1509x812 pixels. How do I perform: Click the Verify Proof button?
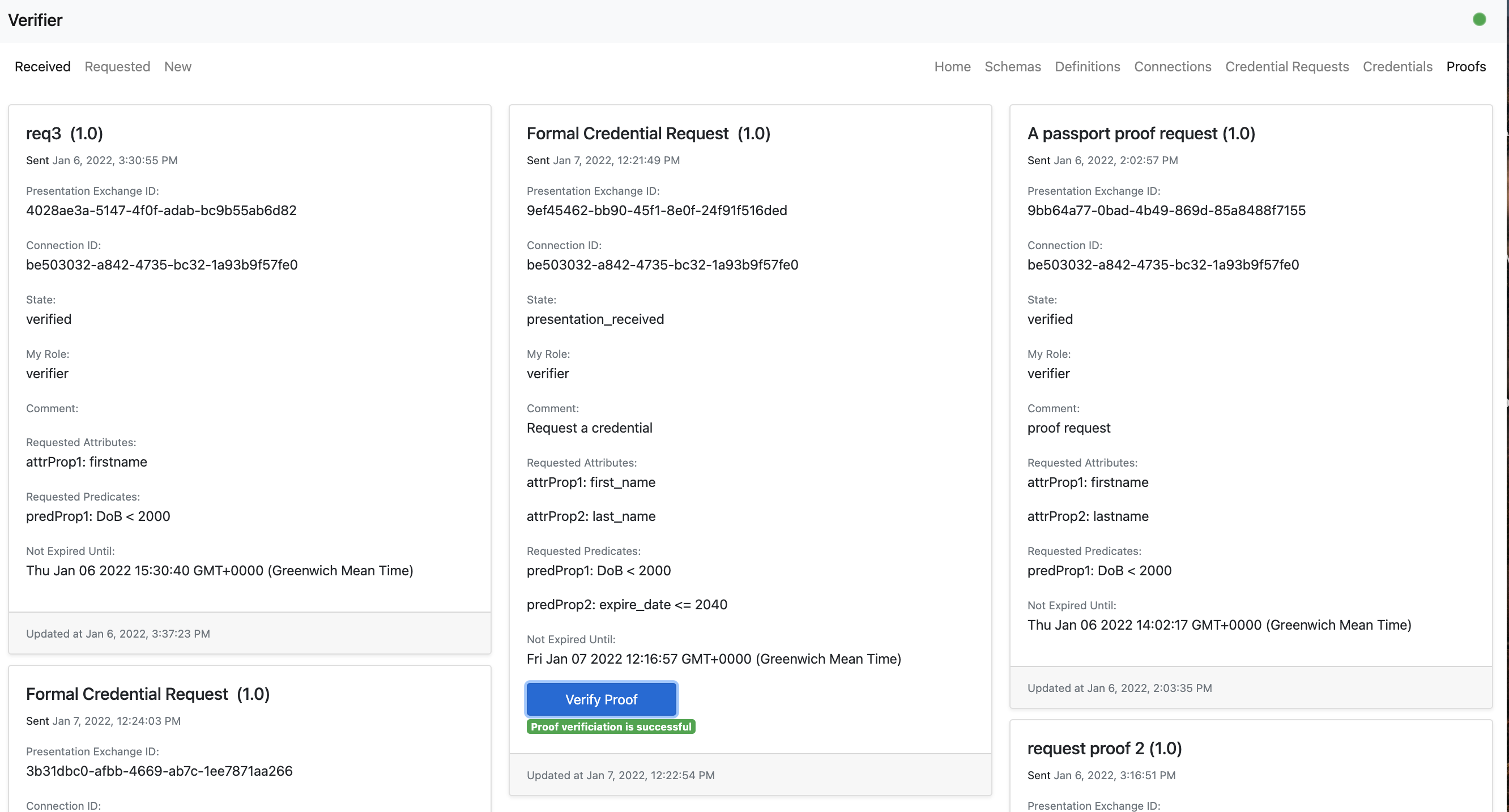(x=601, y=699)
